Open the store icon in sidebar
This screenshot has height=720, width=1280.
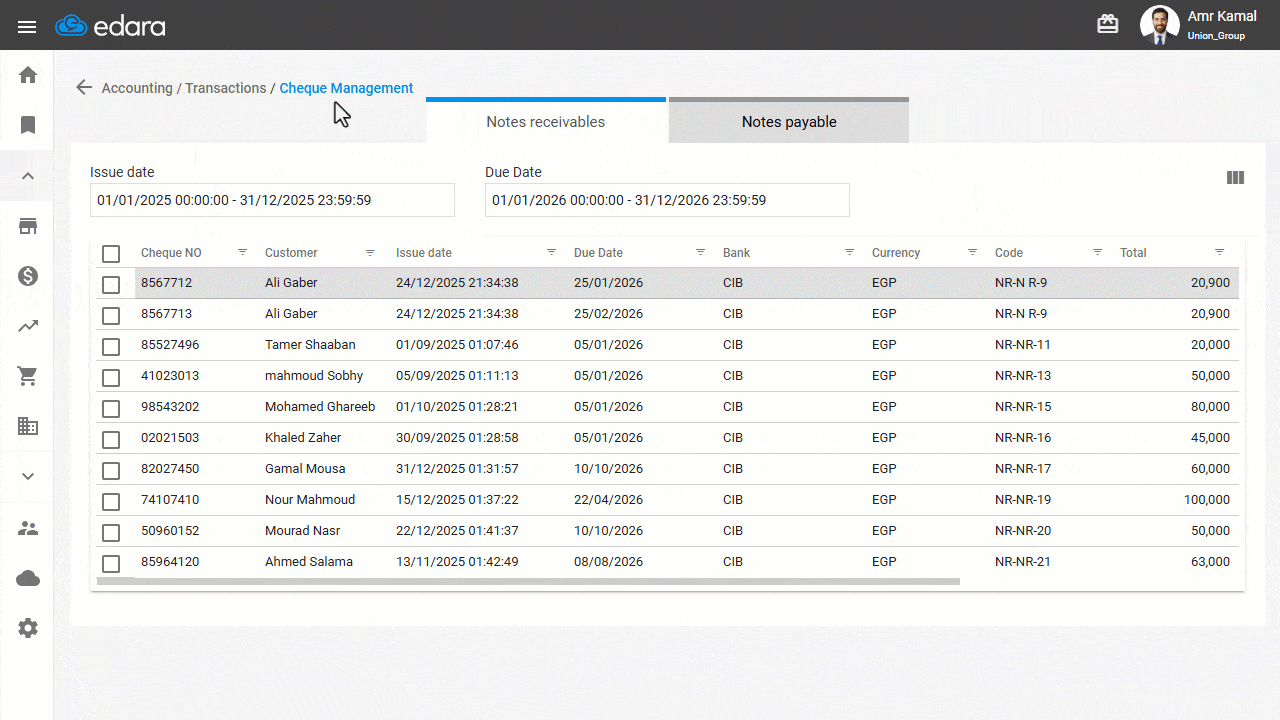[x=28, y=226]
